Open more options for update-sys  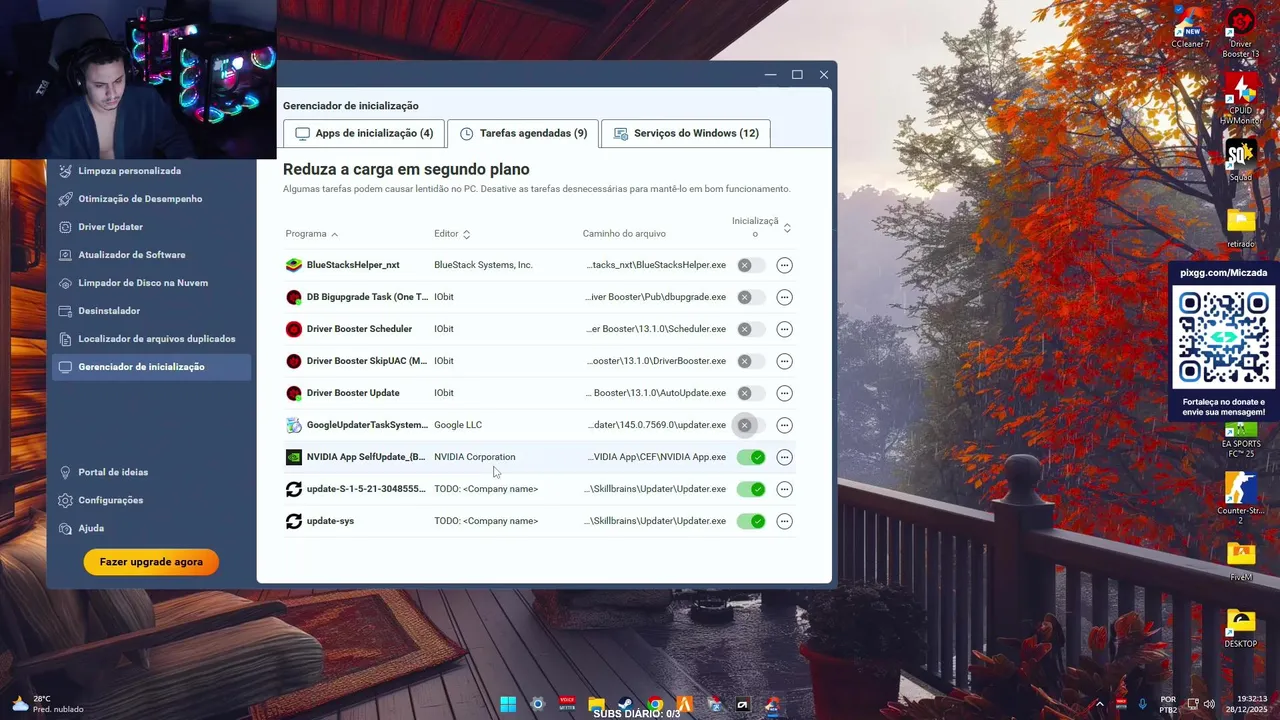pos(784,521)
